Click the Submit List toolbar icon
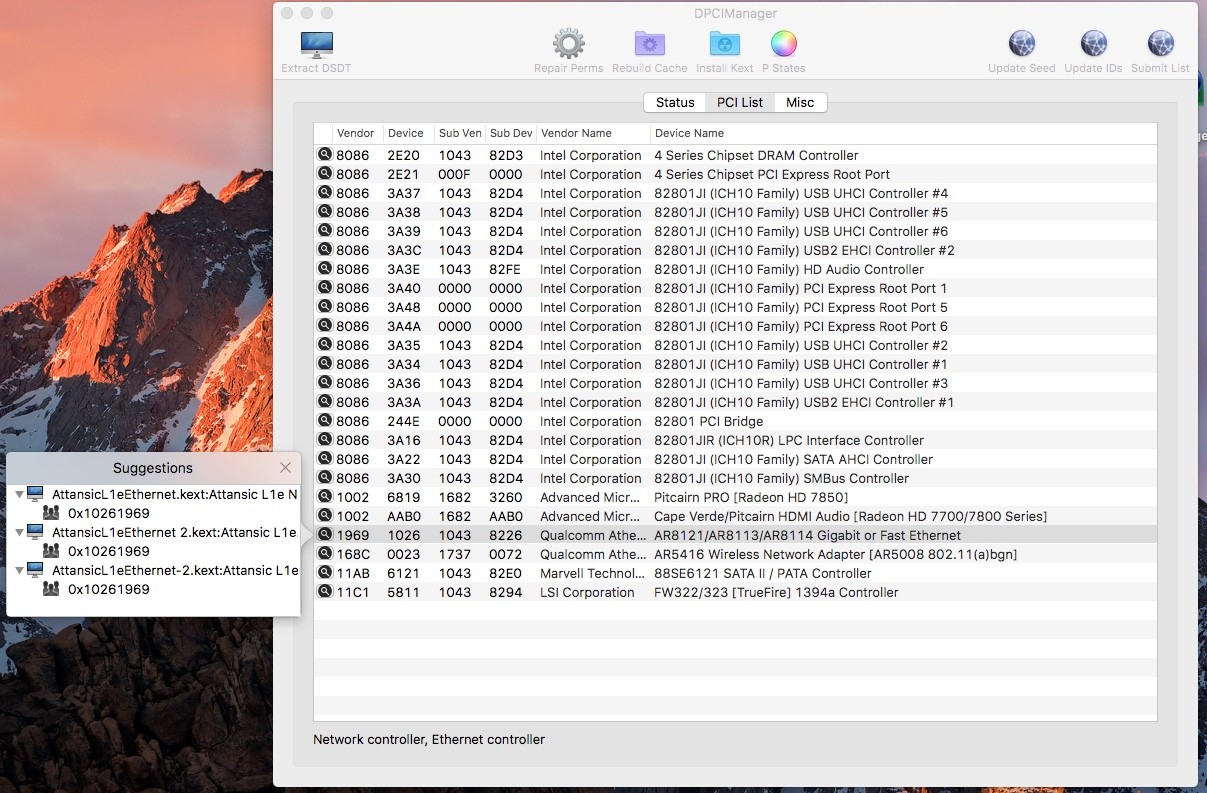1207x793 pixels. click(1160, 45)
